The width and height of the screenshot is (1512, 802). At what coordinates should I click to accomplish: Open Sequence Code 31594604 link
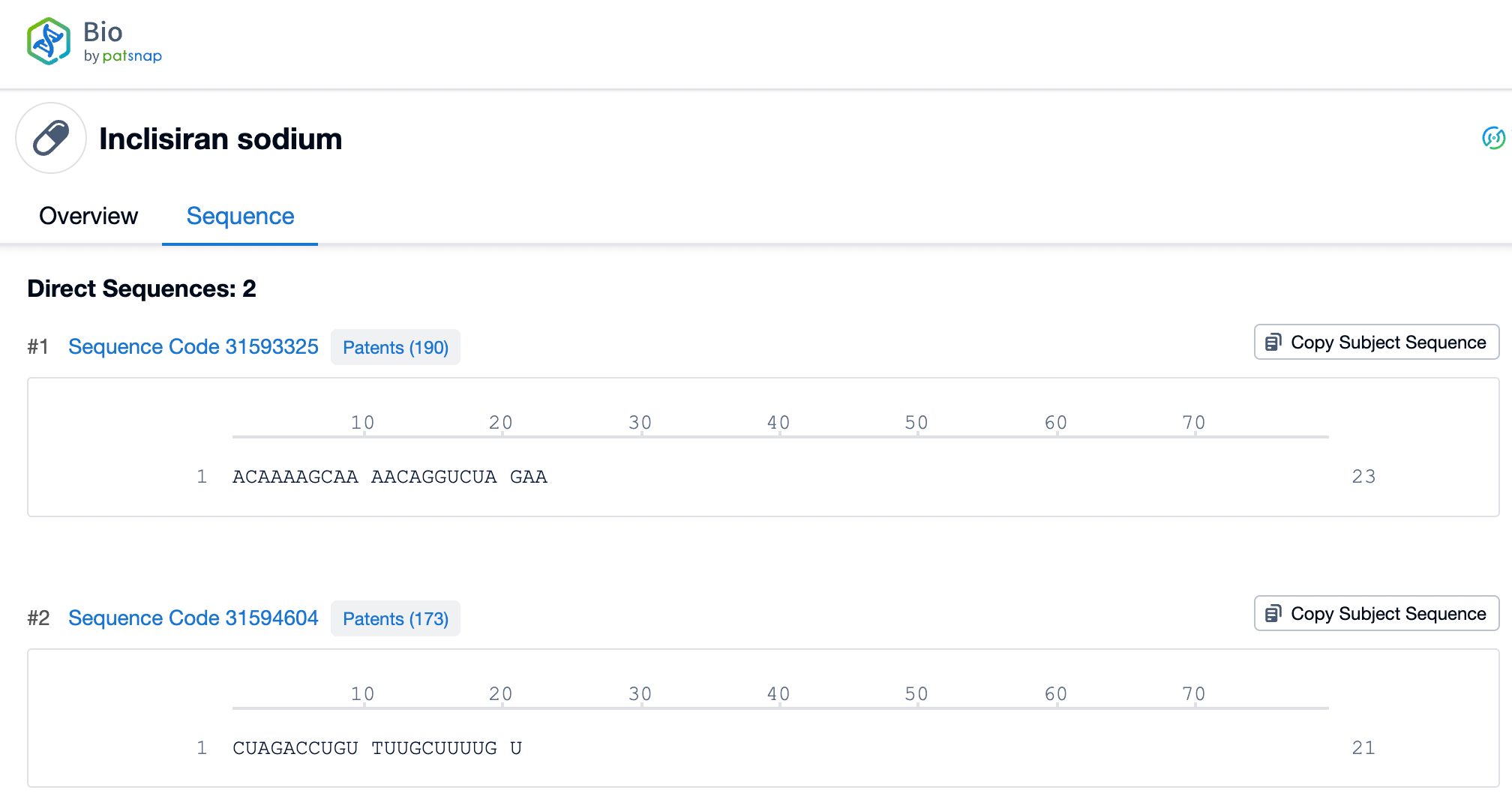193,618
